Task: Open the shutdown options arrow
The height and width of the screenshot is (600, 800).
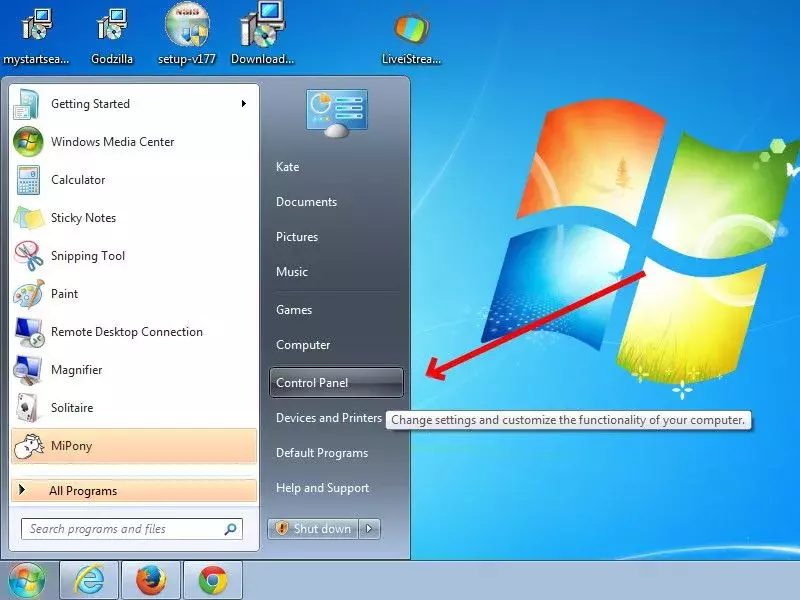Action: [x=369, y=529]
